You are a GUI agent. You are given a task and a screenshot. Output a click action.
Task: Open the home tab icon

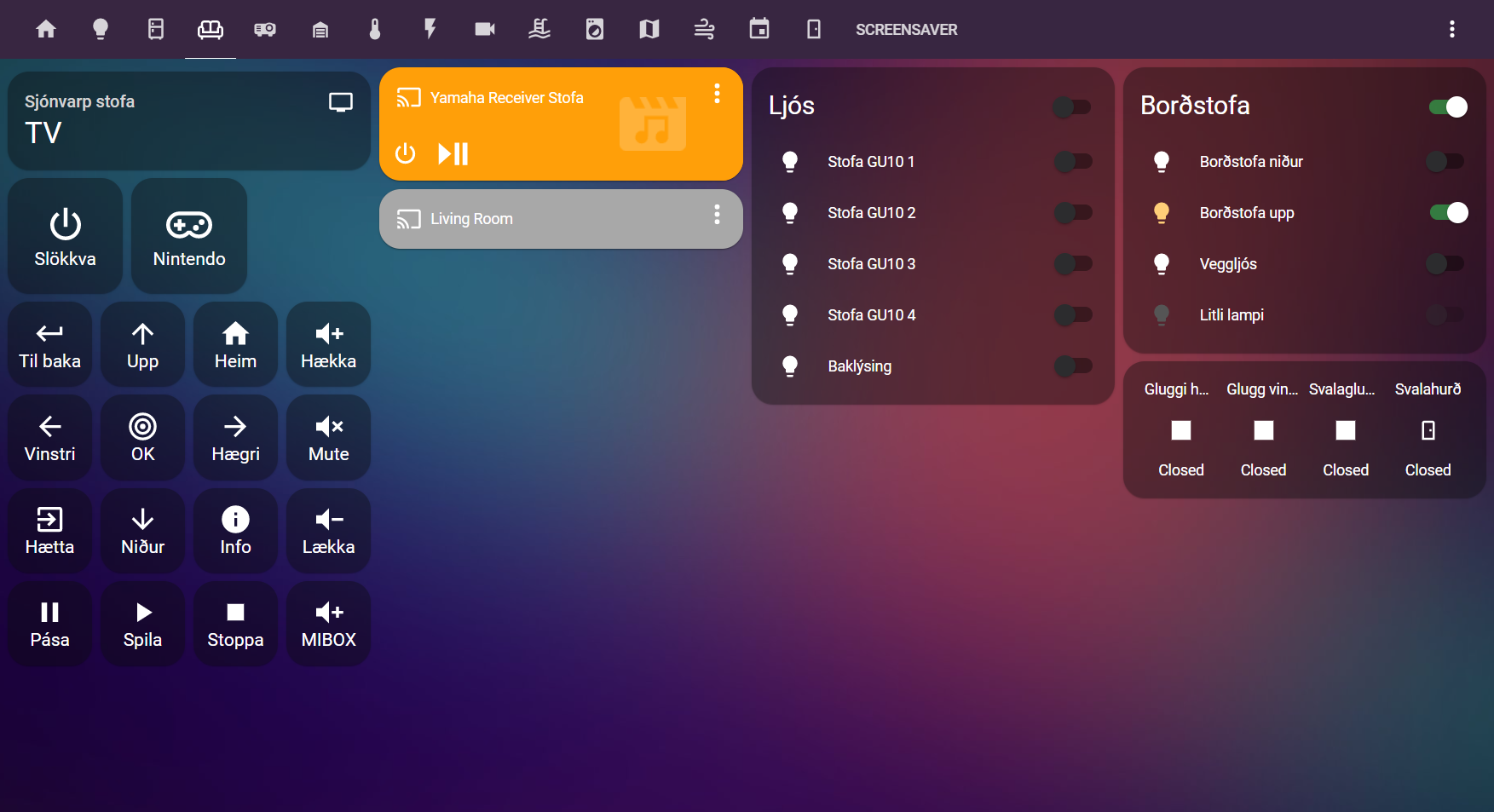pyautogui.click(x=46, y=30)
